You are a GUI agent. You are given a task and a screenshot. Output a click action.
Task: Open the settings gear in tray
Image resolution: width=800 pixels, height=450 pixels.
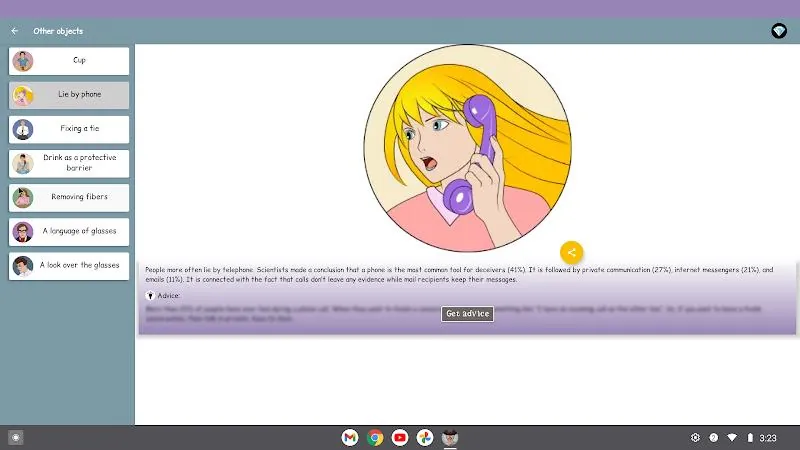(x=695, y=437)
